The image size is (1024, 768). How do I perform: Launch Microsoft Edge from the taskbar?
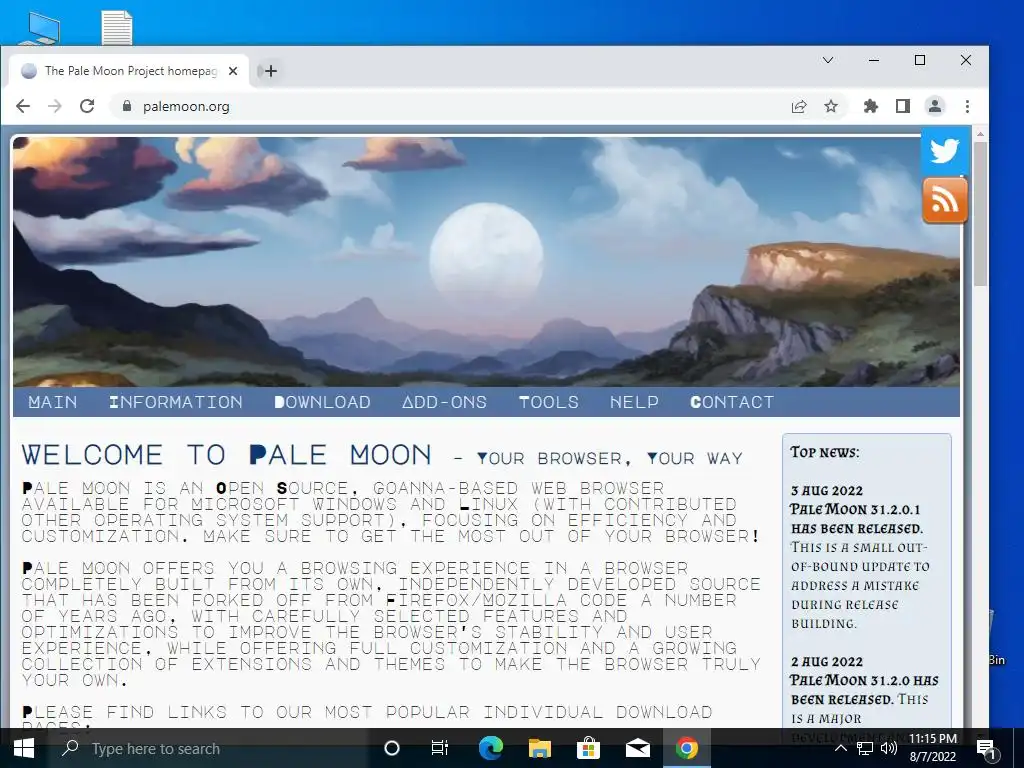[x=491, y=748]
